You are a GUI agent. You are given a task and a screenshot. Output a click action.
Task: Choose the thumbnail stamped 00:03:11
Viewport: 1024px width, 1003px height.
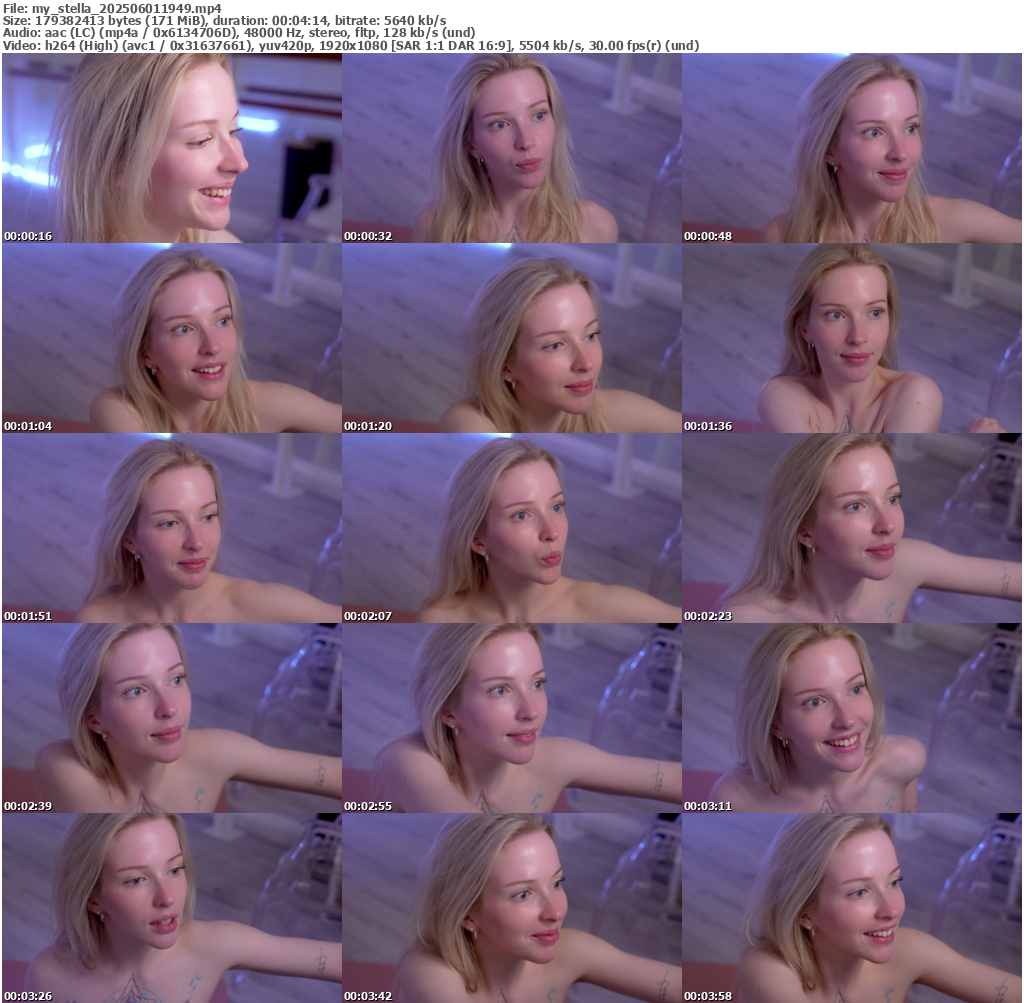coord(852,718)
